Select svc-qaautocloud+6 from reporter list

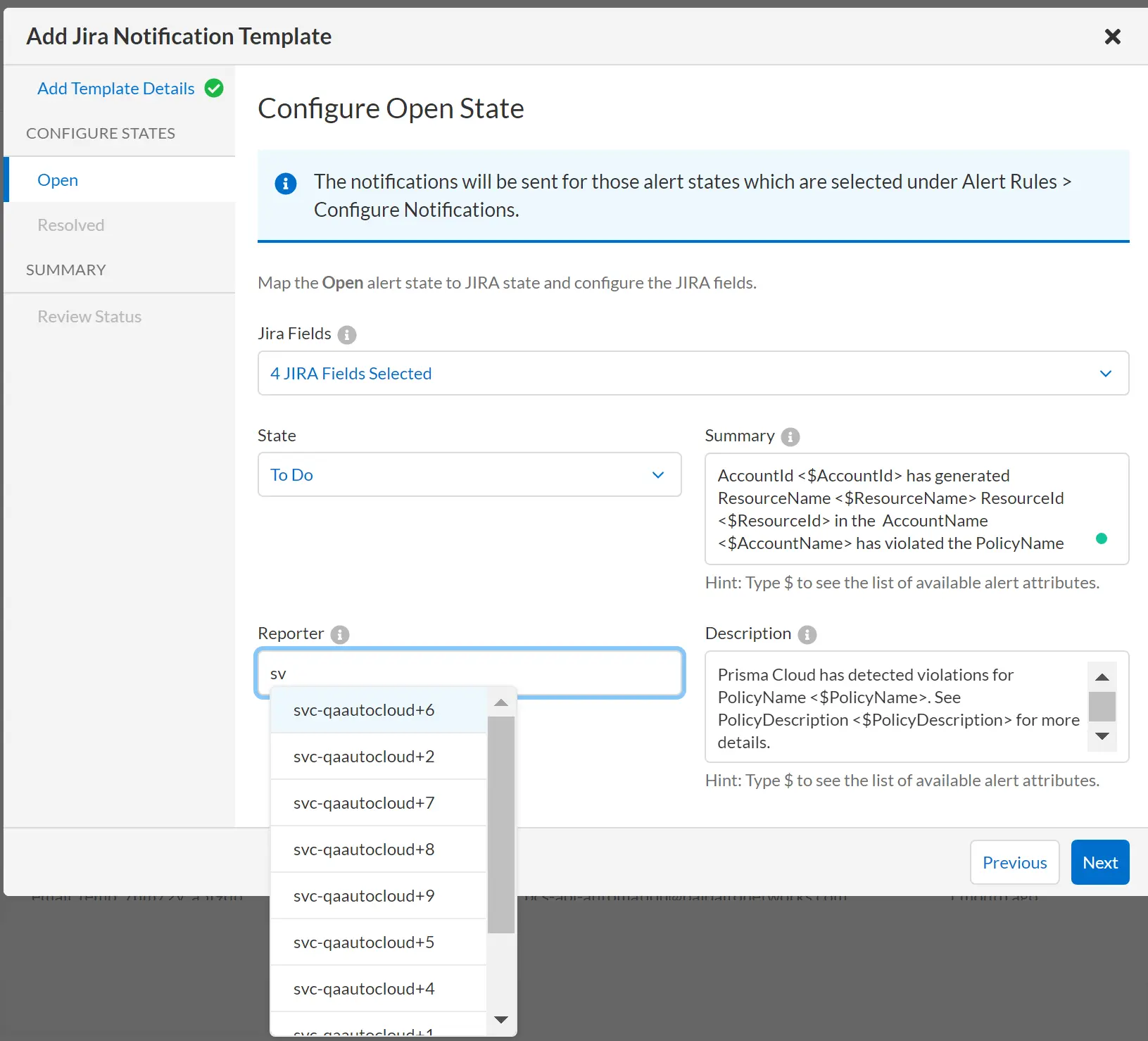[x=379, y=709]
